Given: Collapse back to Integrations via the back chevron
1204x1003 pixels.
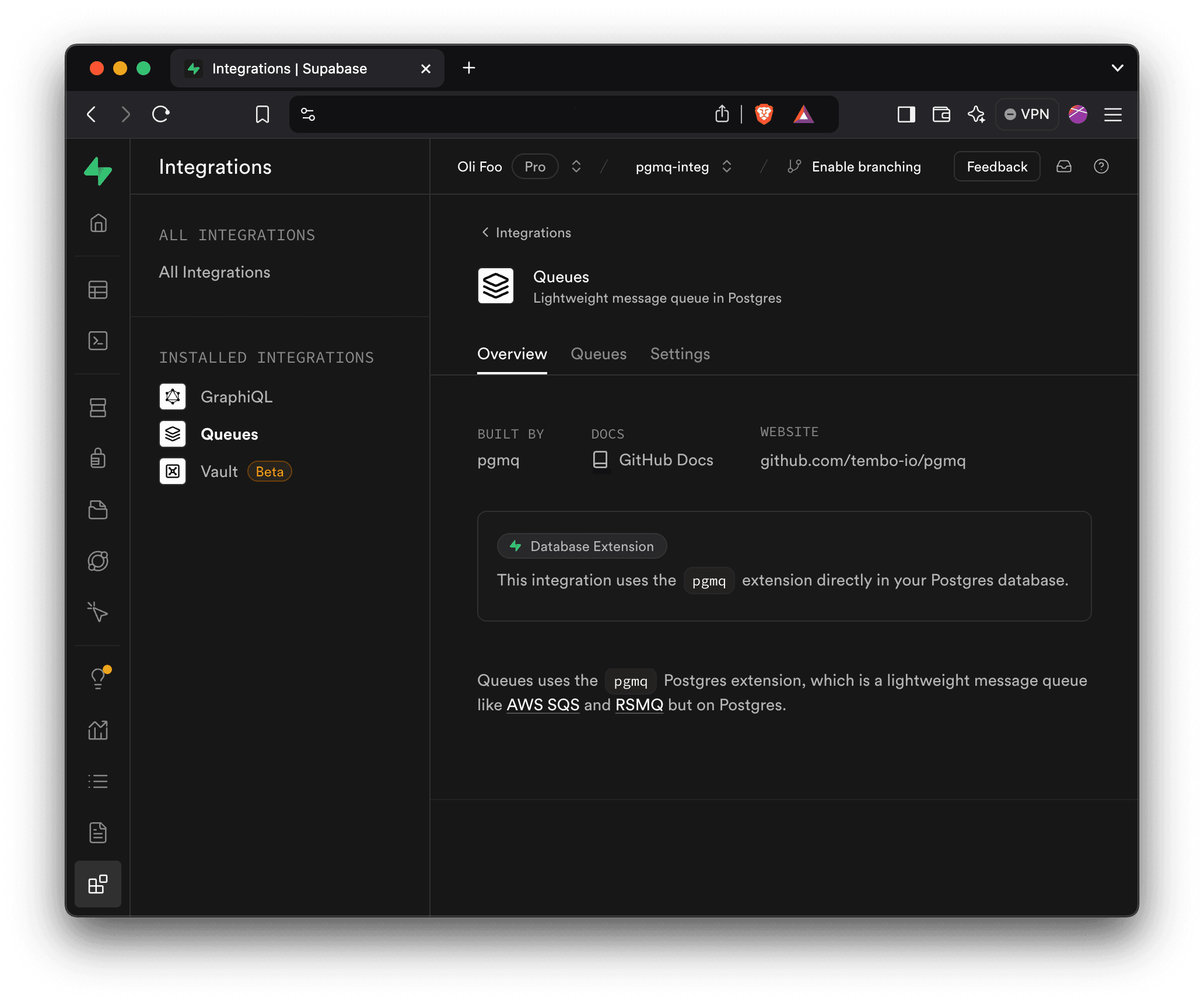Looking at the screenshot, I should tap(485, 232).
